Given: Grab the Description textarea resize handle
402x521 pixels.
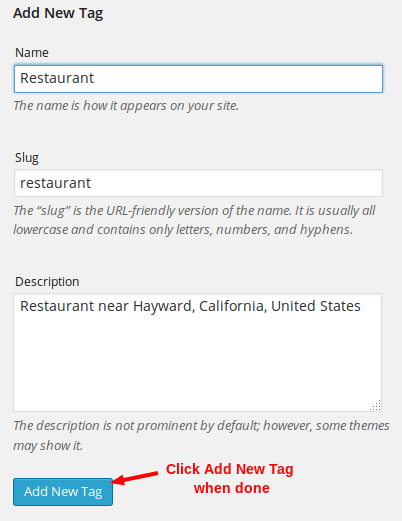Looking at the screenshot, I should [376, 406].
